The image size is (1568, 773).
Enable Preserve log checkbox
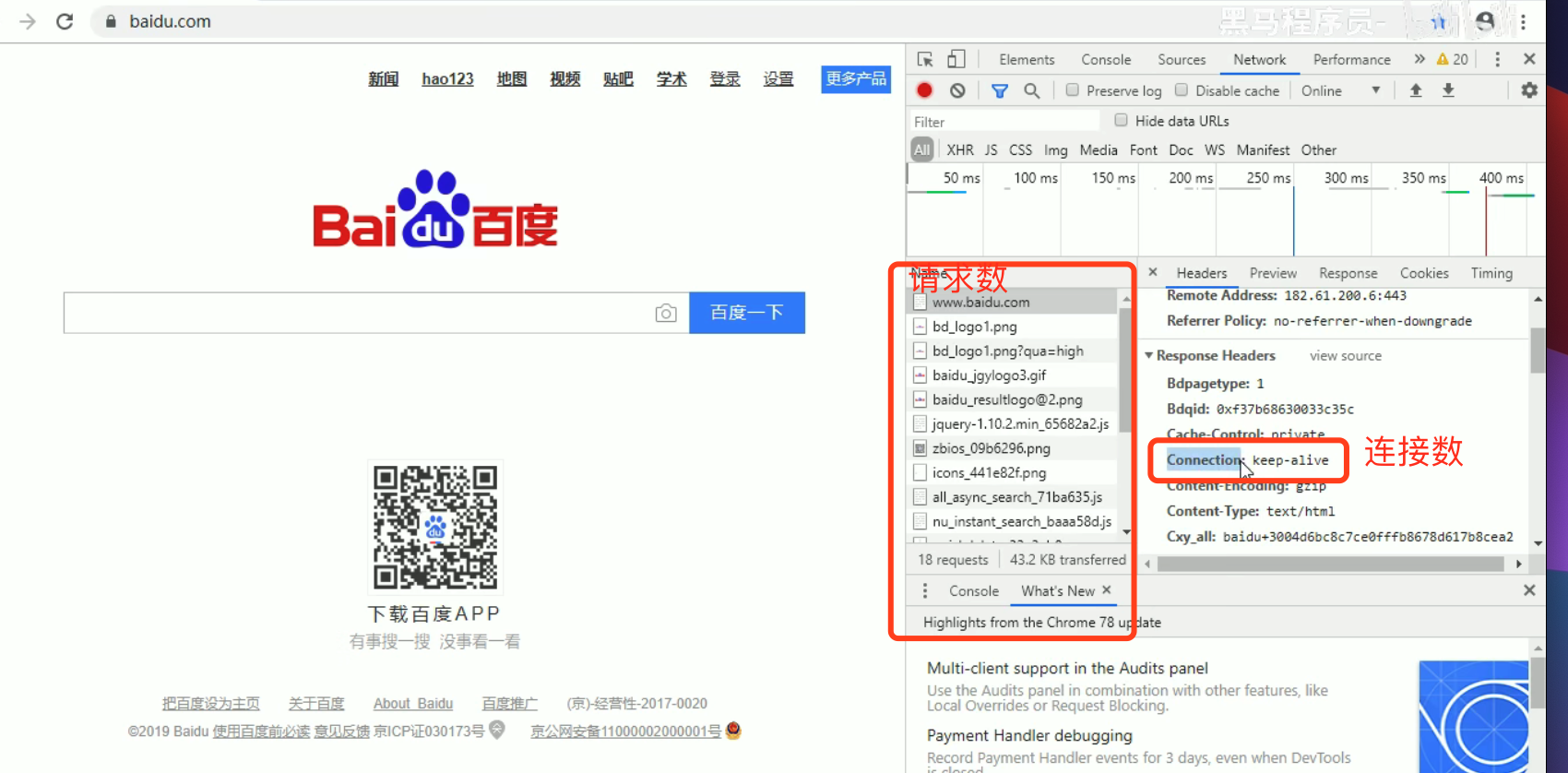coord(1073,90)
